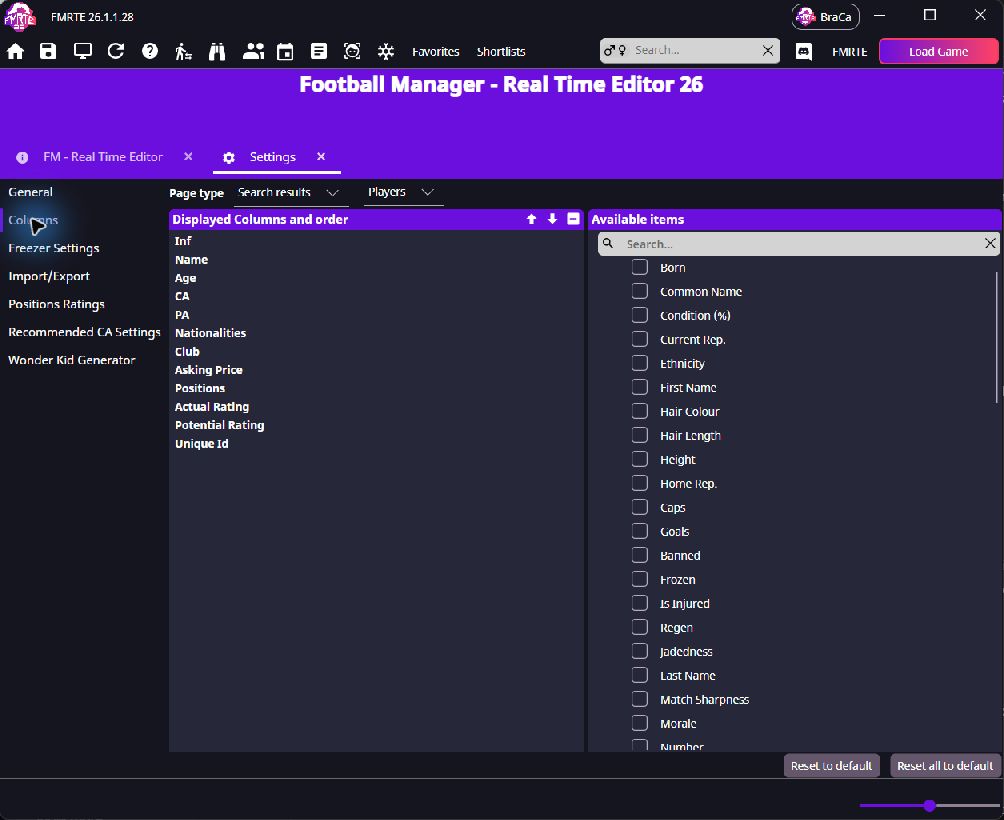Clear the top toolbar search box
This screenshot has height=820, width=1004.
pyautogui.click(x=768, y=51)
